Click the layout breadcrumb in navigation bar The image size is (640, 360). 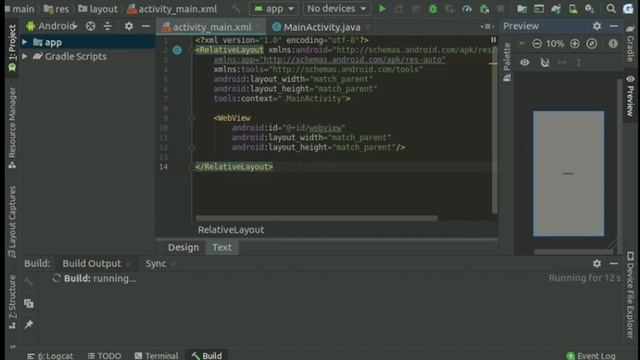pos(98,9)
